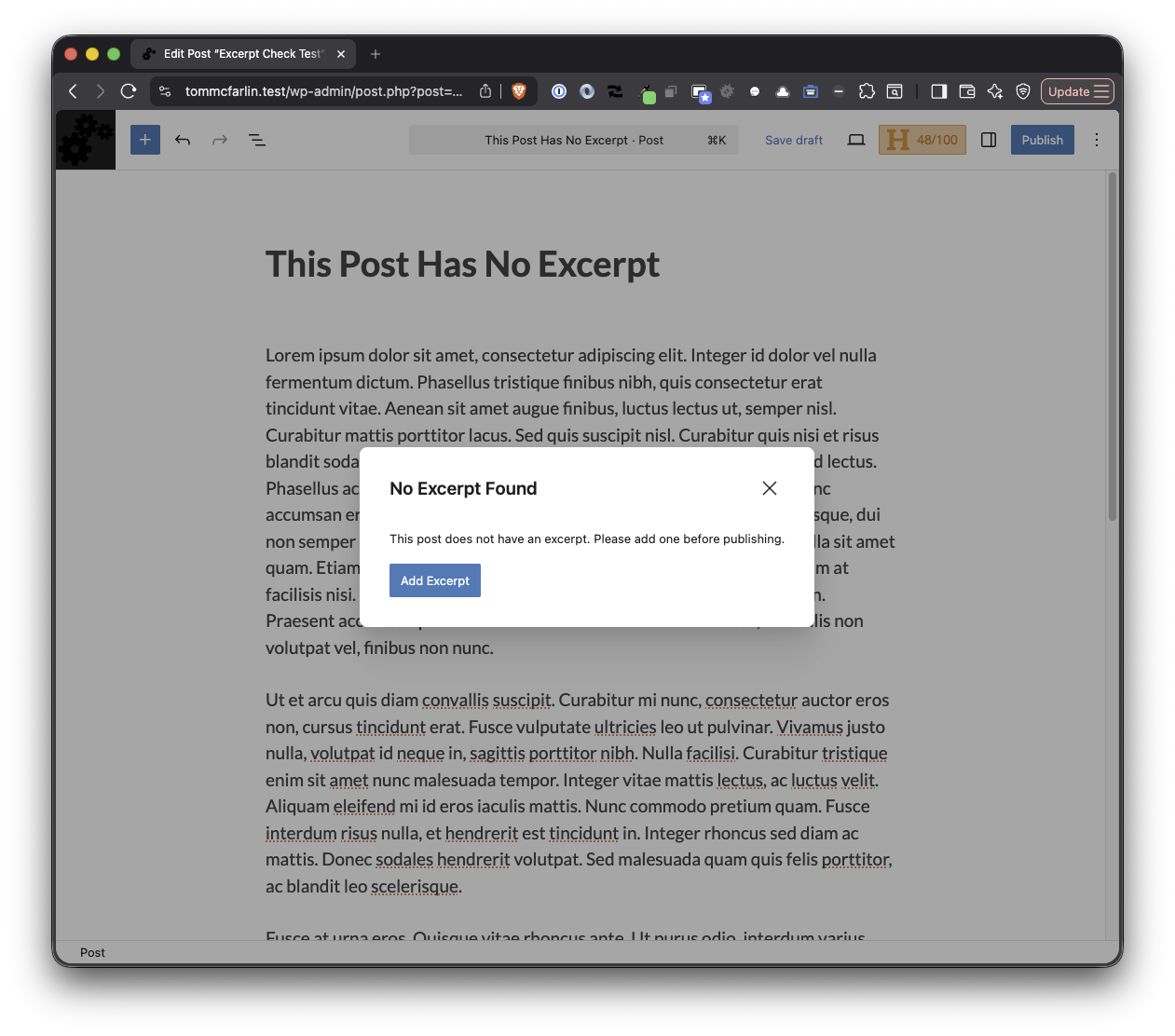Open the Brave VPN shield icon
This screenshot has width=1175, height=1036.
[x=1023, y=91]
